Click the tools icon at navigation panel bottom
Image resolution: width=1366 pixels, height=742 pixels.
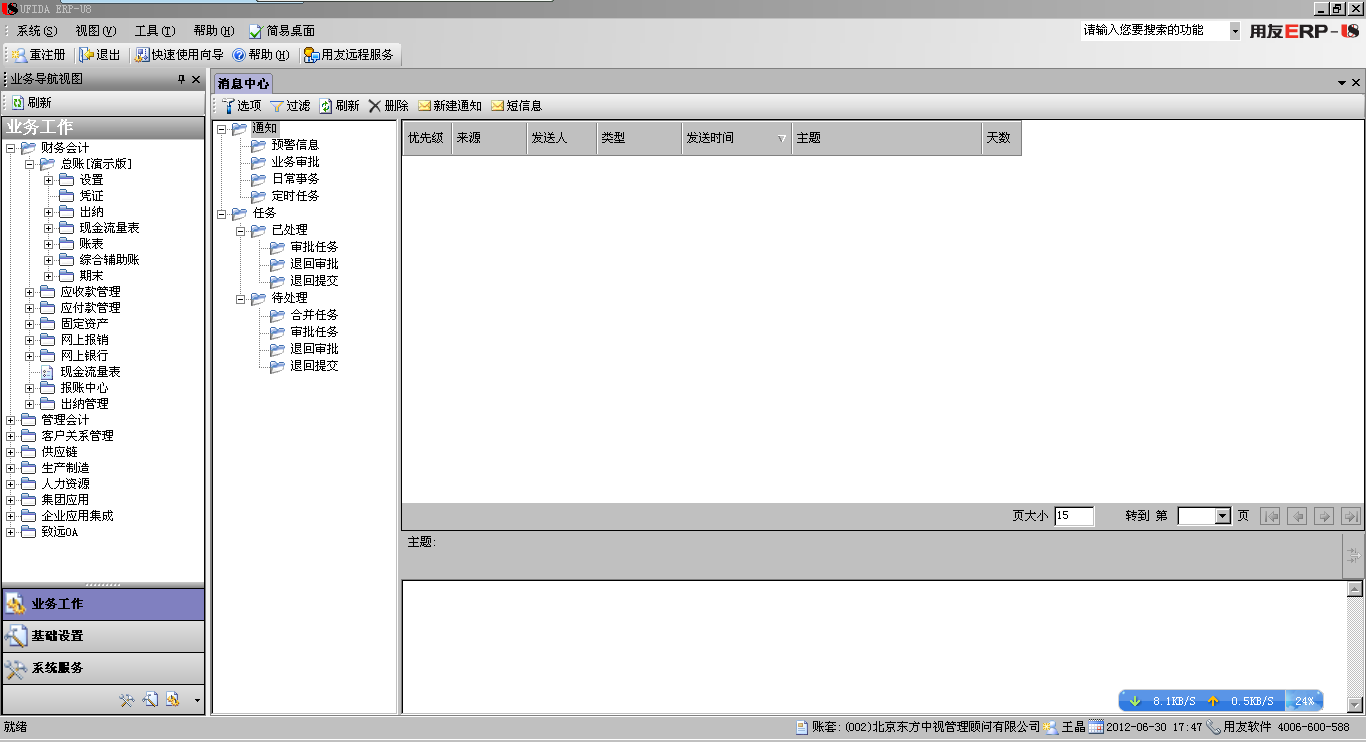(127, 700)
